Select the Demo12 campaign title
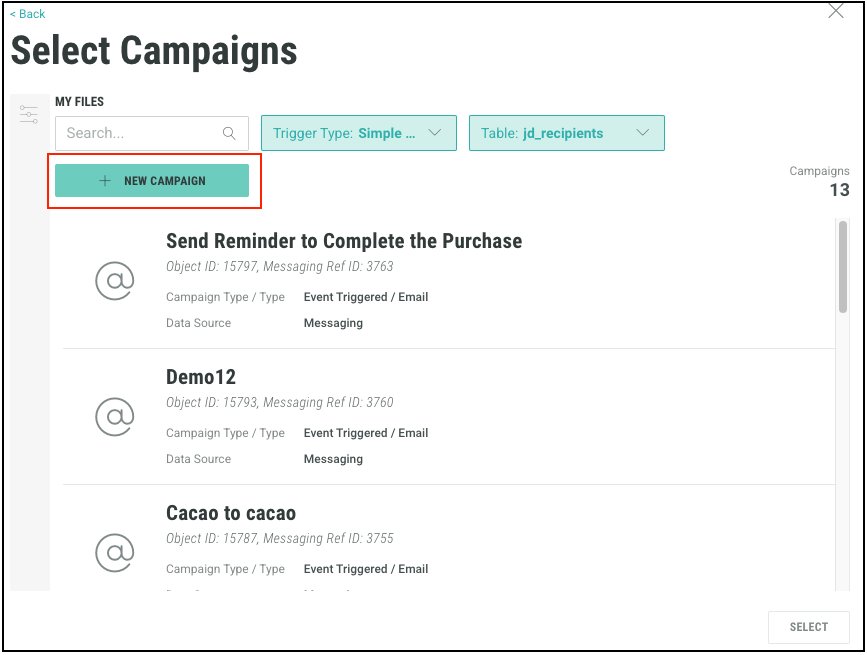Viewport: 867px width, 655px height. tap(201, 377)
